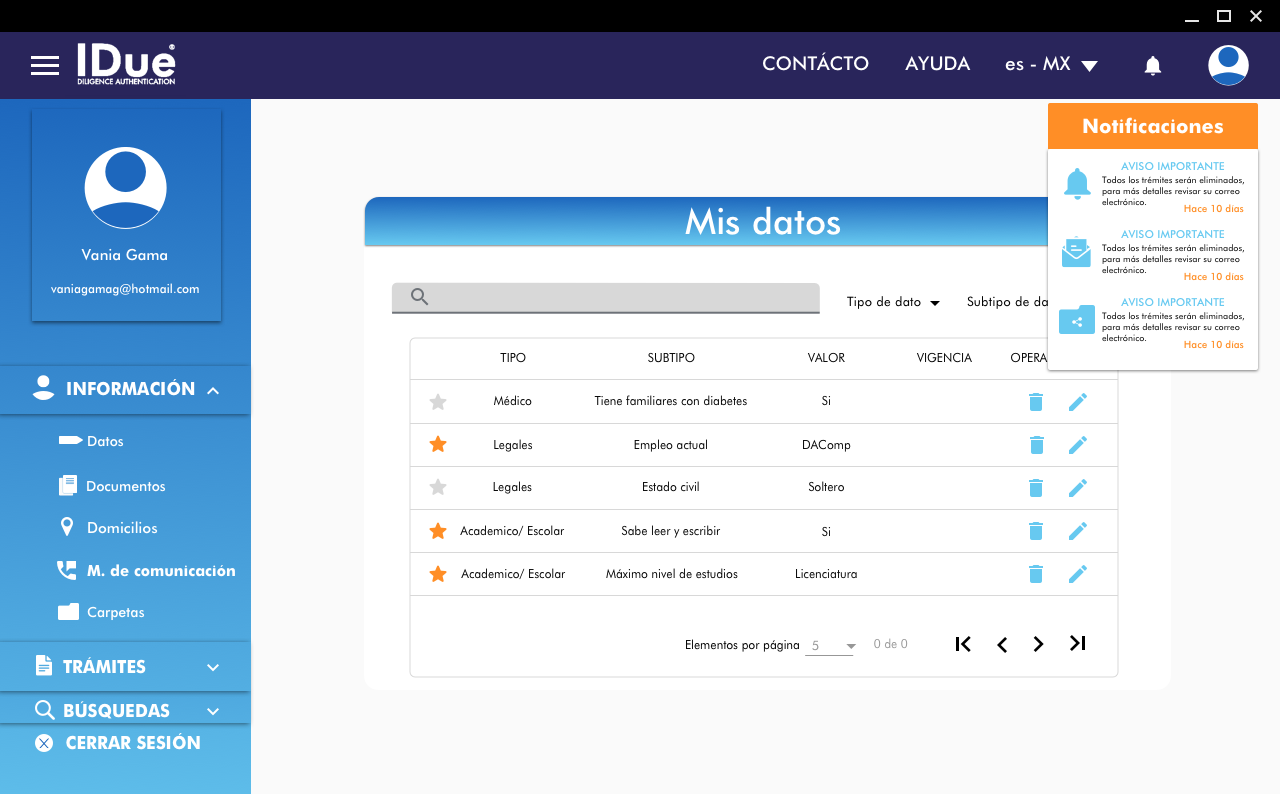This screenshot has height=794, width=1280.
Task: Unstar the Empleo actual row
Action: pyautogui.click(x=438, y=445)
